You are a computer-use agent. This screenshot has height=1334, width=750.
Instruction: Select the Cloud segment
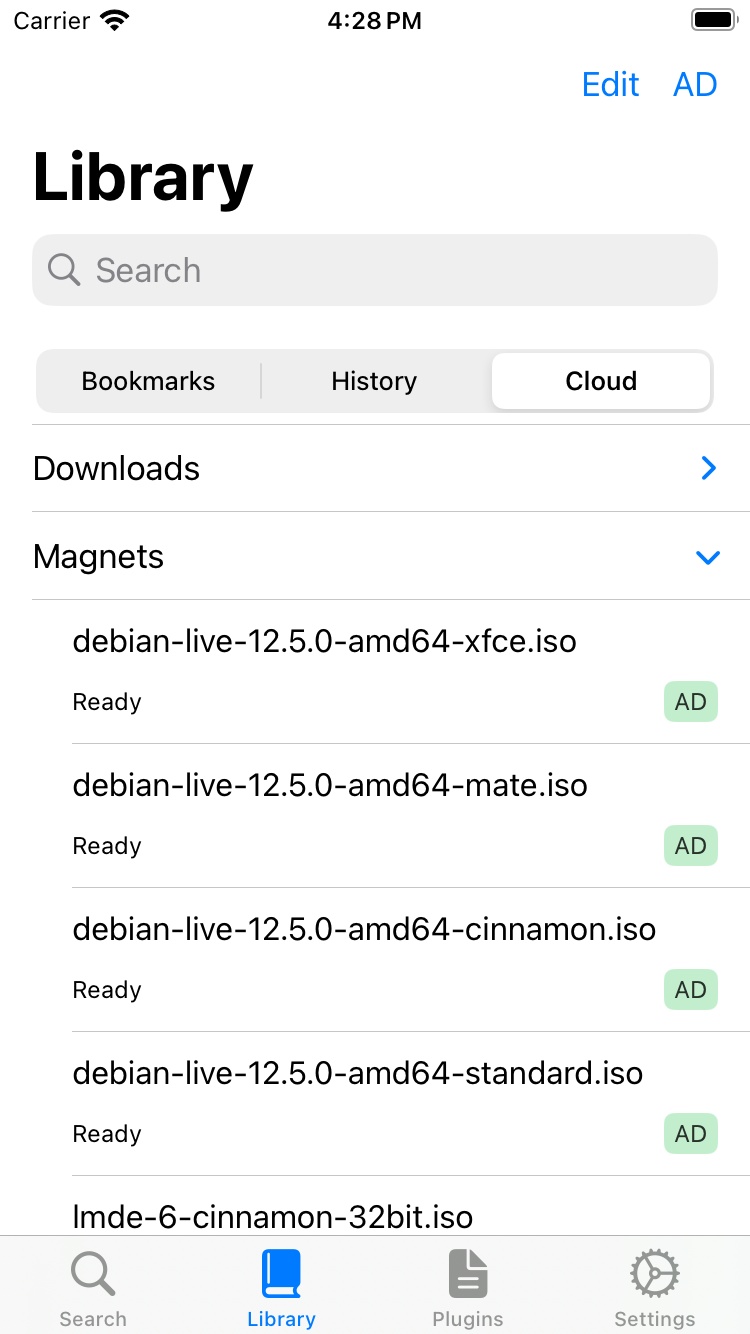[x=601, y=381]
